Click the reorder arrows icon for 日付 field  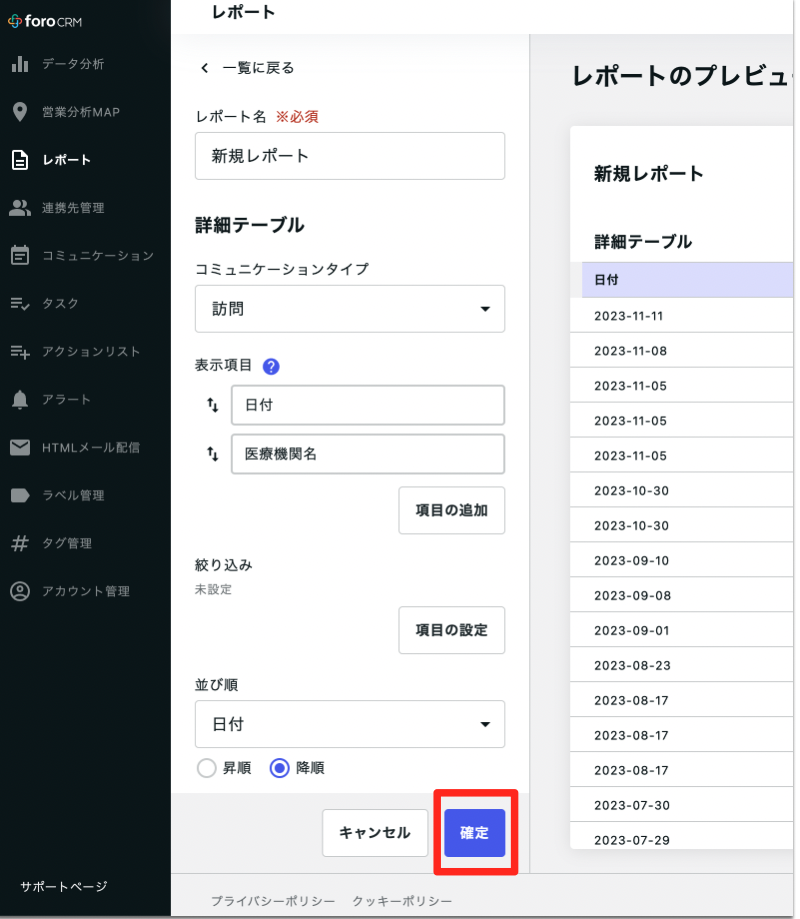point(213,405)
